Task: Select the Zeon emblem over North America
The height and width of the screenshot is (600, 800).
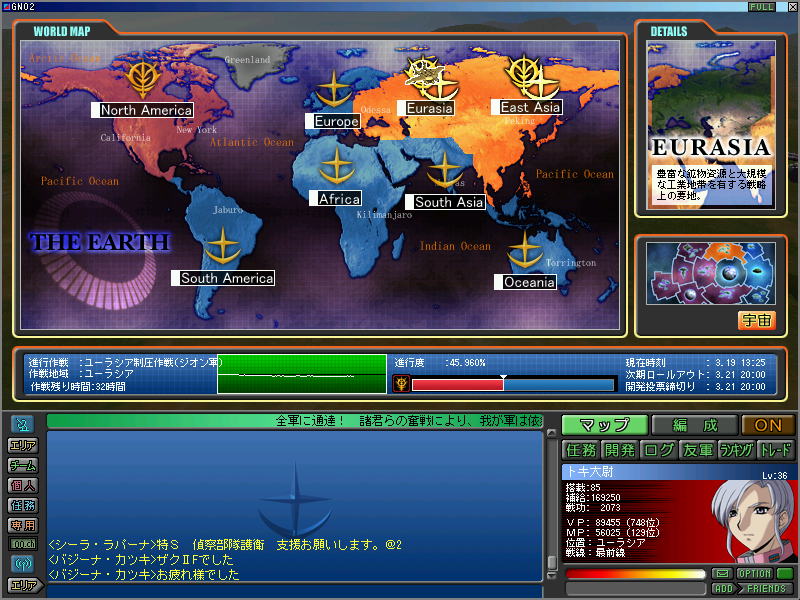Action: [x=143, y=79]
